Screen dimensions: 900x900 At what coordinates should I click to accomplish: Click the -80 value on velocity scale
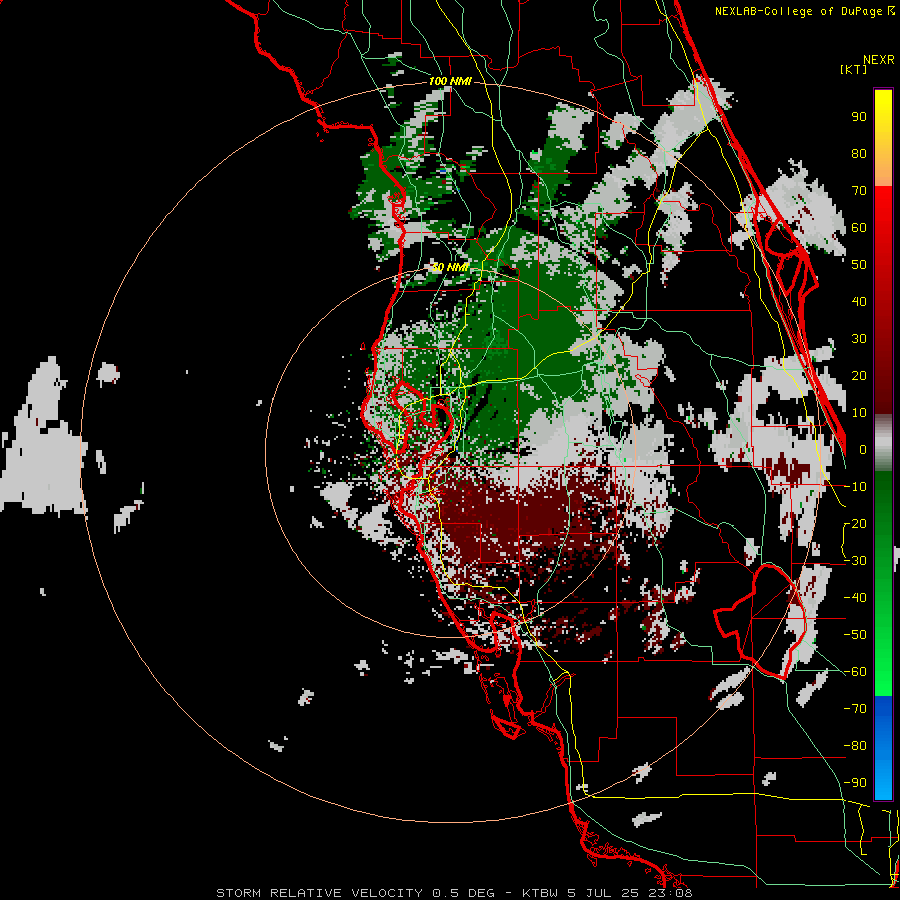pyautogui.click(x=855, y=746)
